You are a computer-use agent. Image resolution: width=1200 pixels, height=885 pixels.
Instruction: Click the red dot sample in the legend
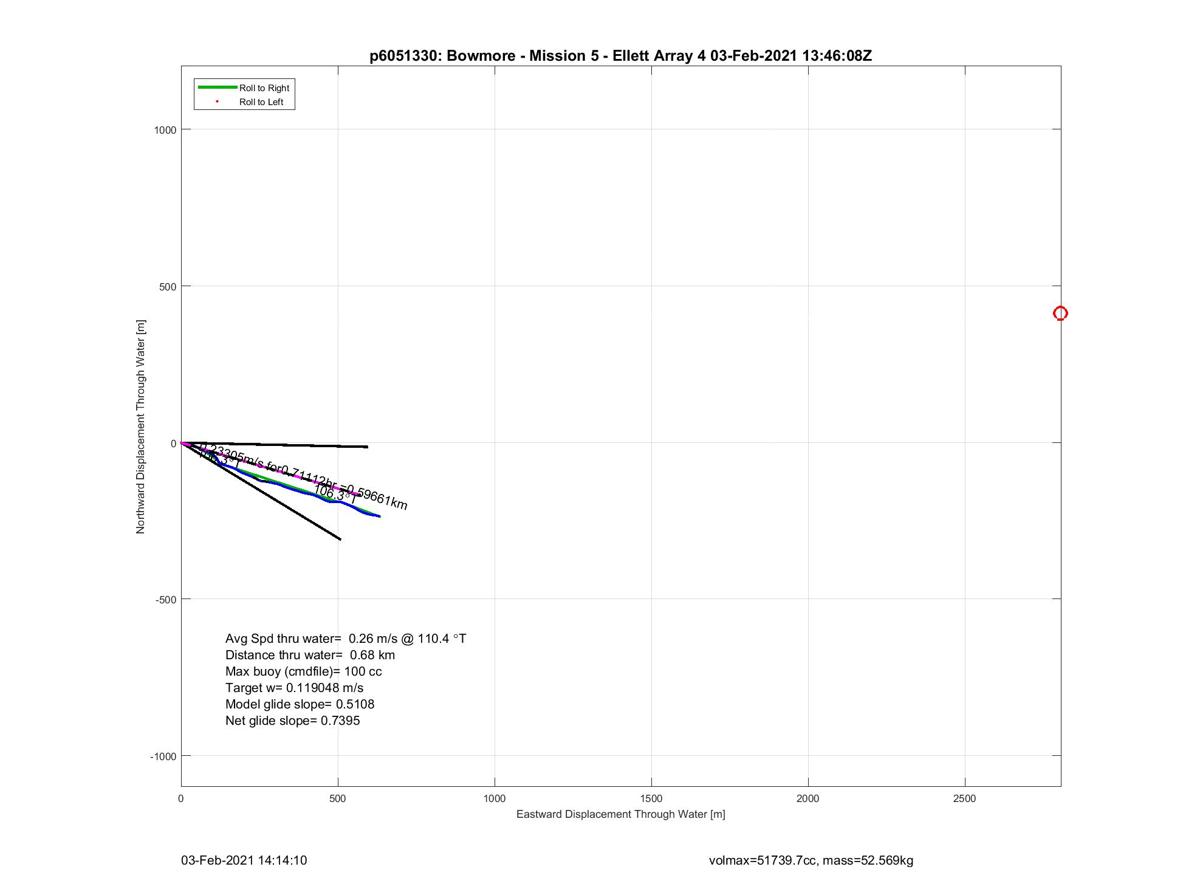[x=217, y=102]
